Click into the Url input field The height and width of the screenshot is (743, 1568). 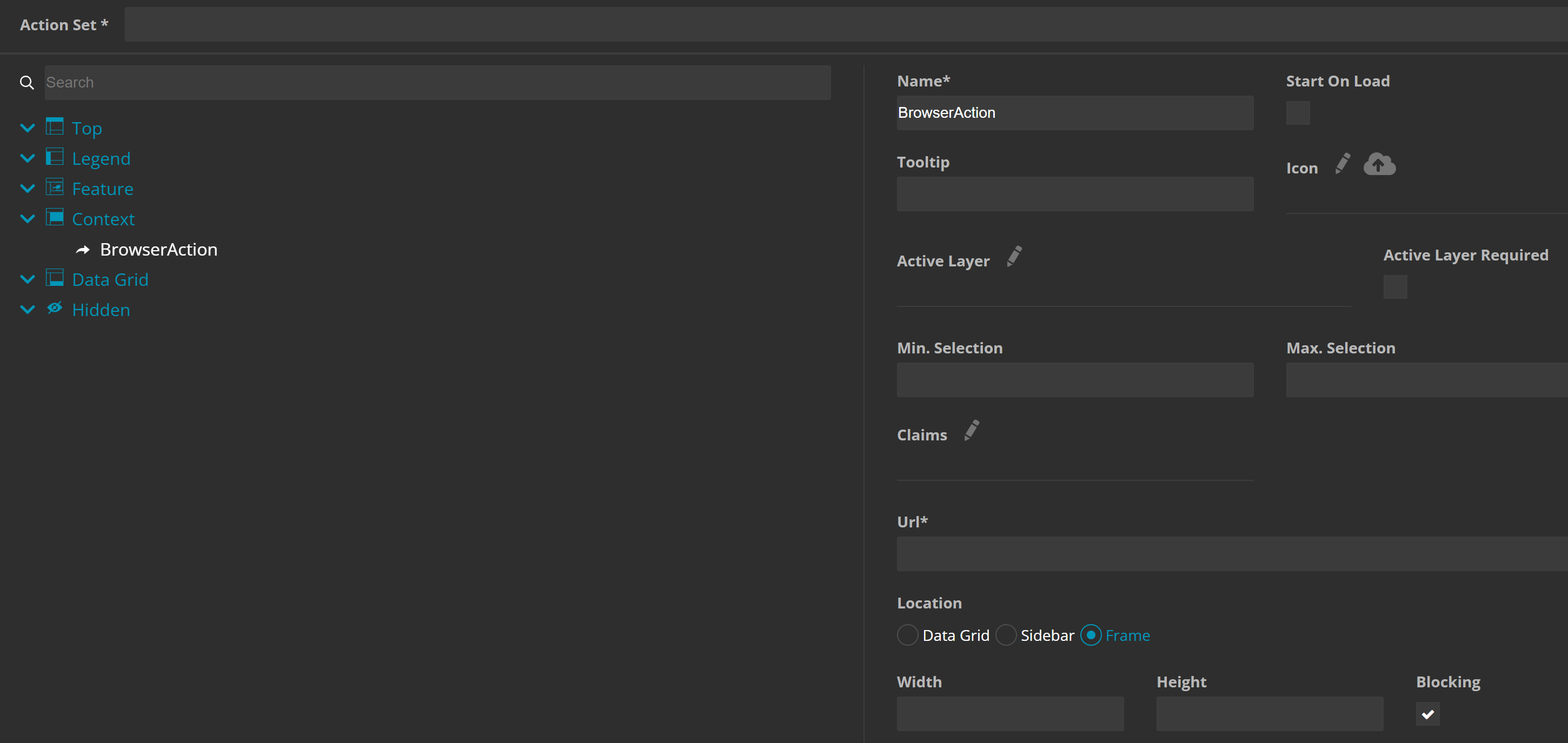(x=1231, y=554)
